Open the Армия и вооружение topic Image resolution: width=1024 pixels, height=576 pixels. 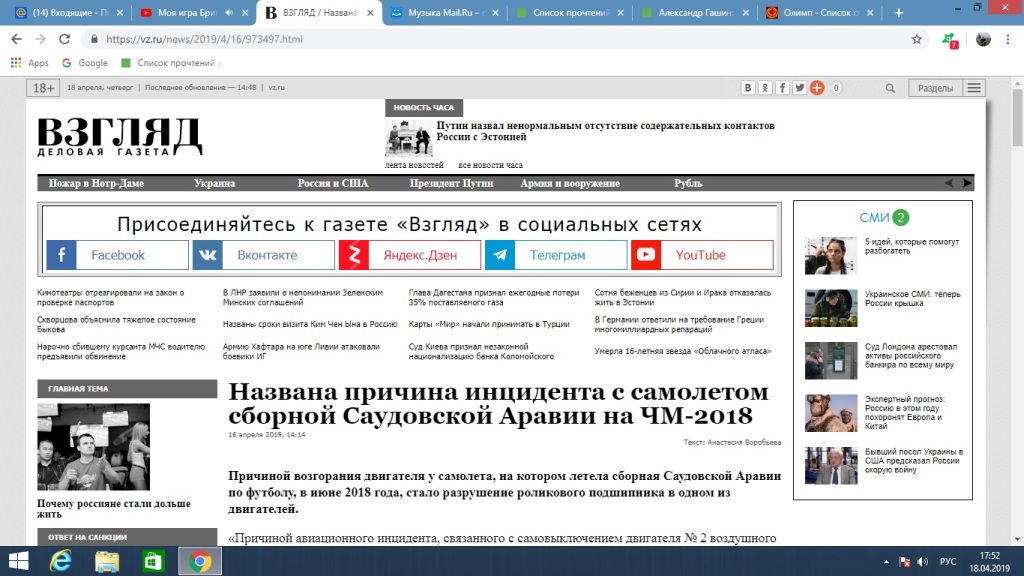[570, 184]
